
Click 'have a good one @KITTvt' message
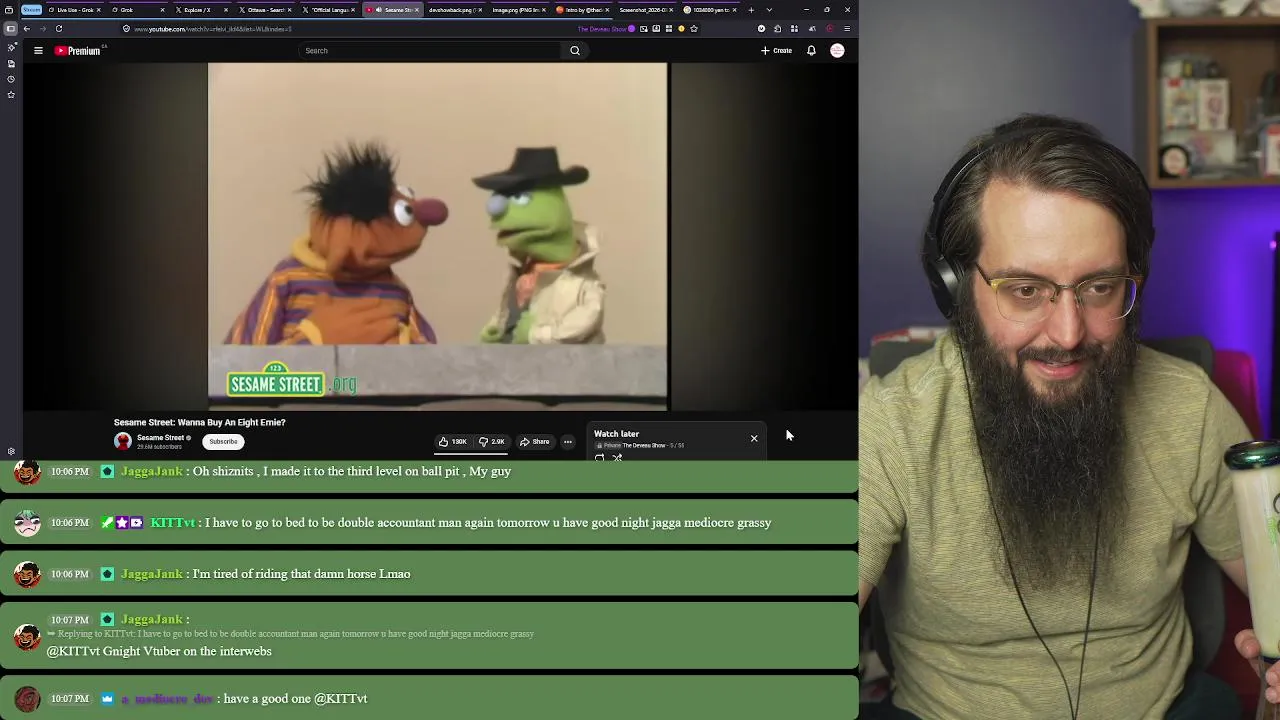(x=295, y=699)
